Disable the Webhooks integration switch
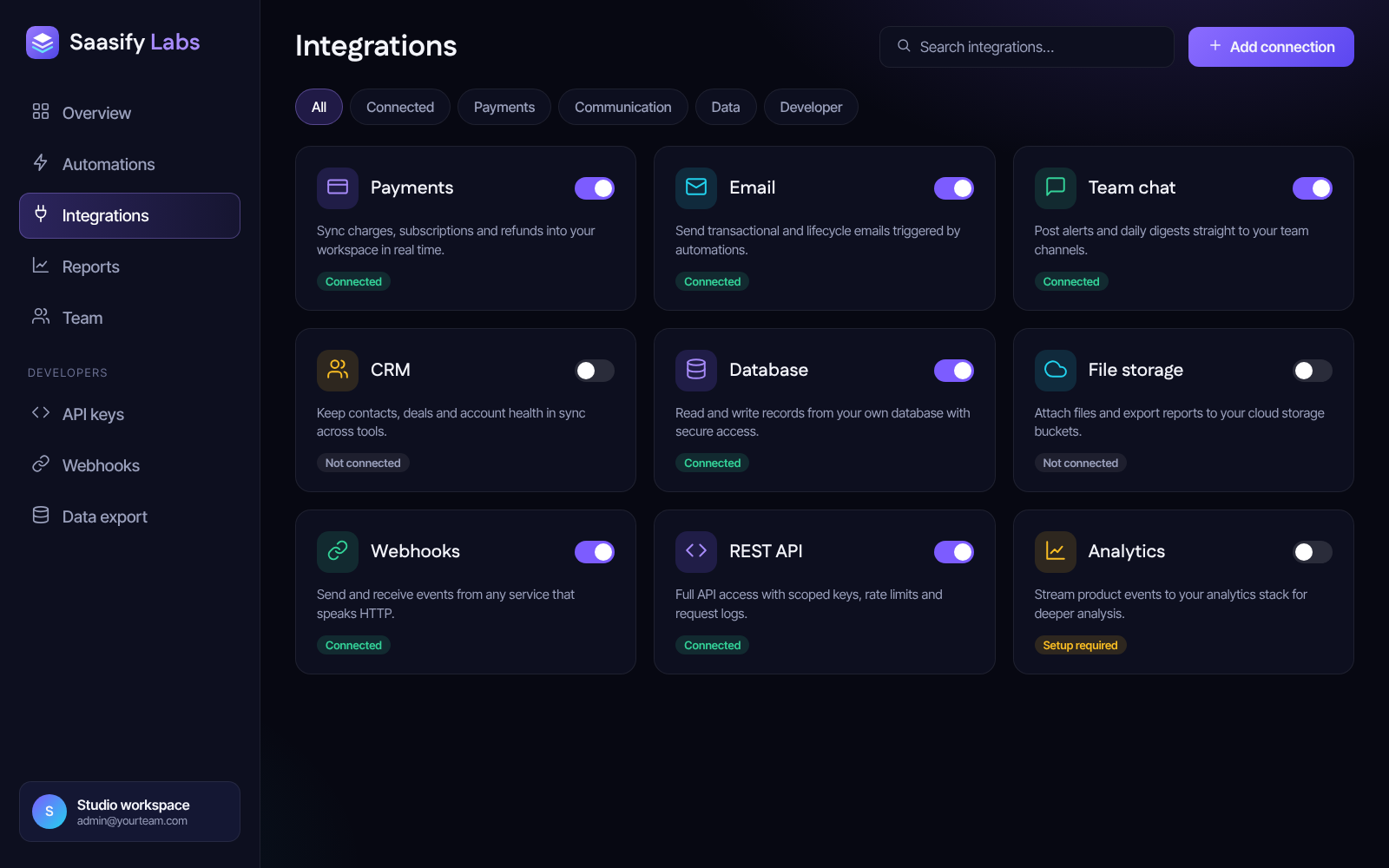This screenshot has height=868, width=1389. click(x=595, y=552)
